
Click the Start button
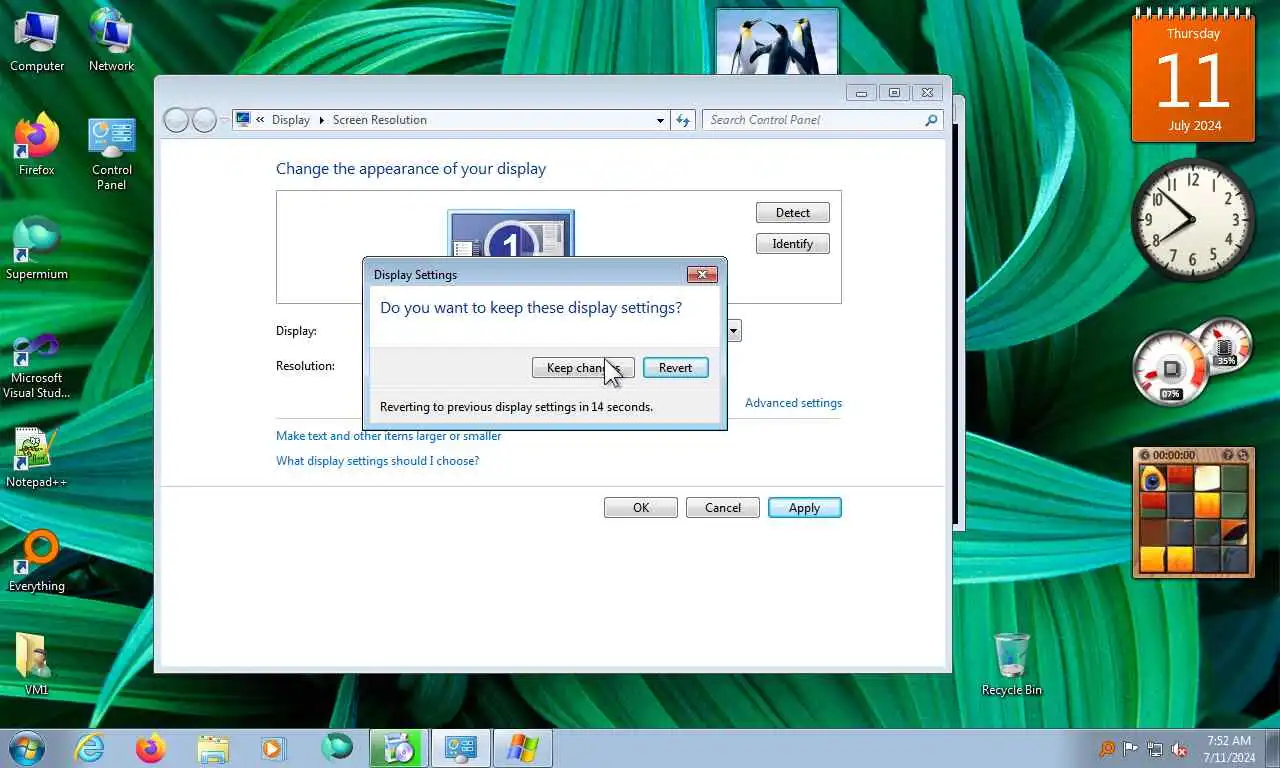(x=27, y=748)
